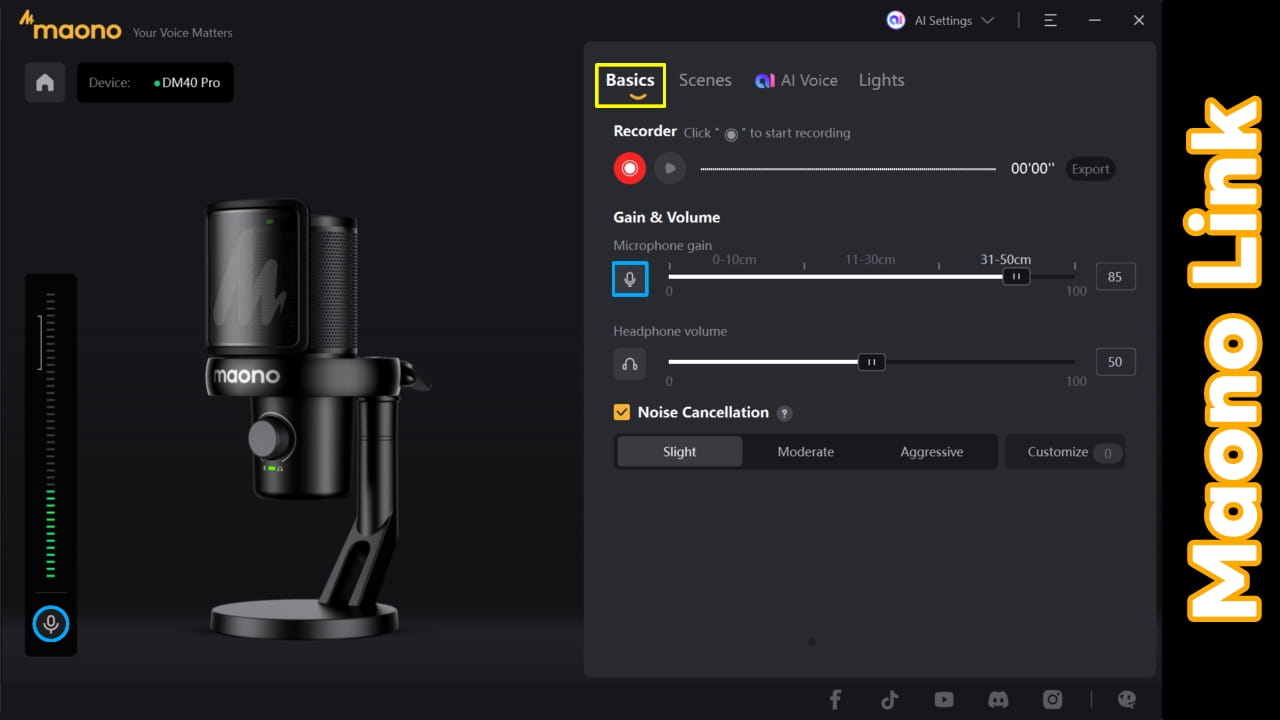Click the 00'00'' recording time
Screen dimensions: 1280x720
pos(1032,169)
